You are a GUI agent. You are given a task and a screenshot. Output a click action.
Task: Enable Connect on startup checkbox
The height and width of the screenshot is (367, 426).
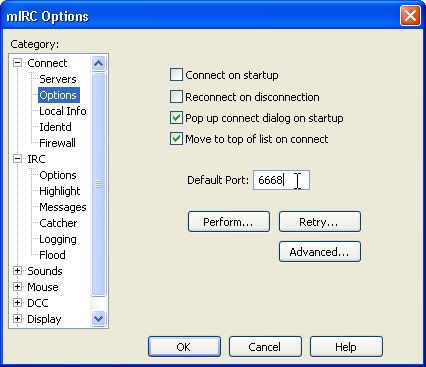tap(176, 75)
